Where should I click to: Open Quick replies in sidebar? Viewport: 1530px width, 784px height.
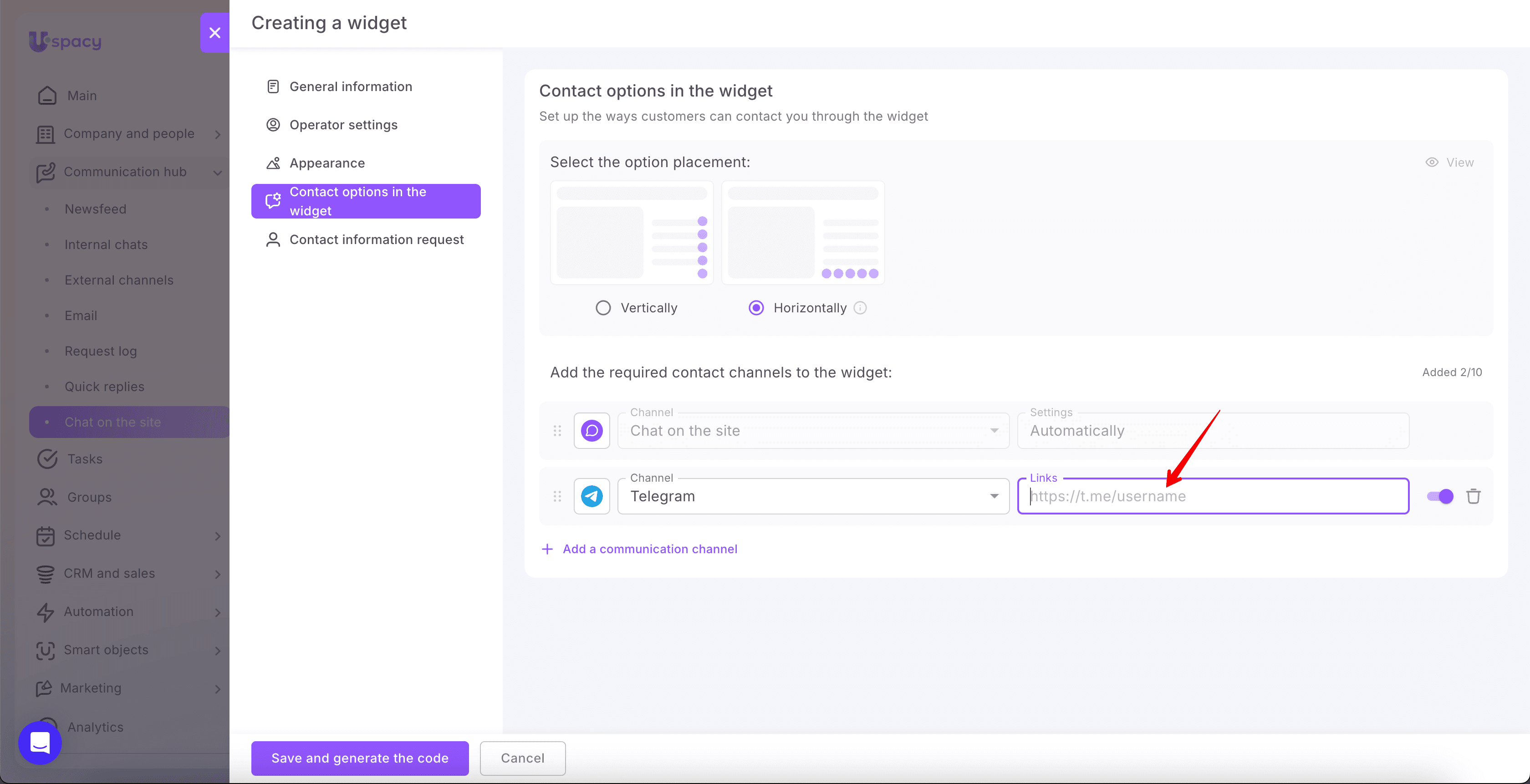105,387
